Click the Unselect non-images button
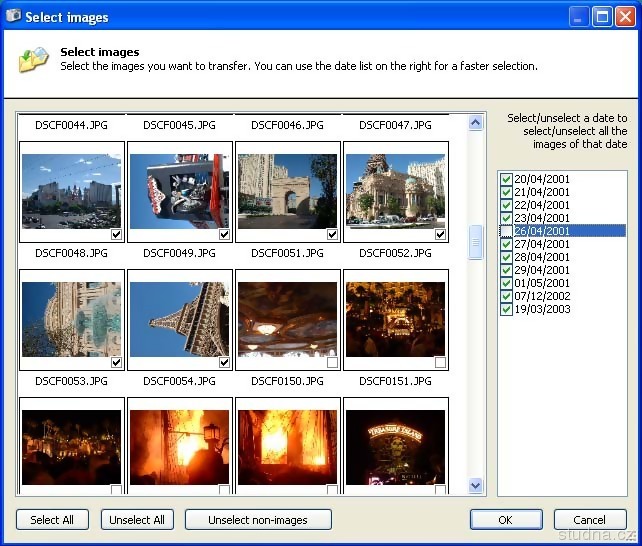642x546 pixels. [257, 520]
